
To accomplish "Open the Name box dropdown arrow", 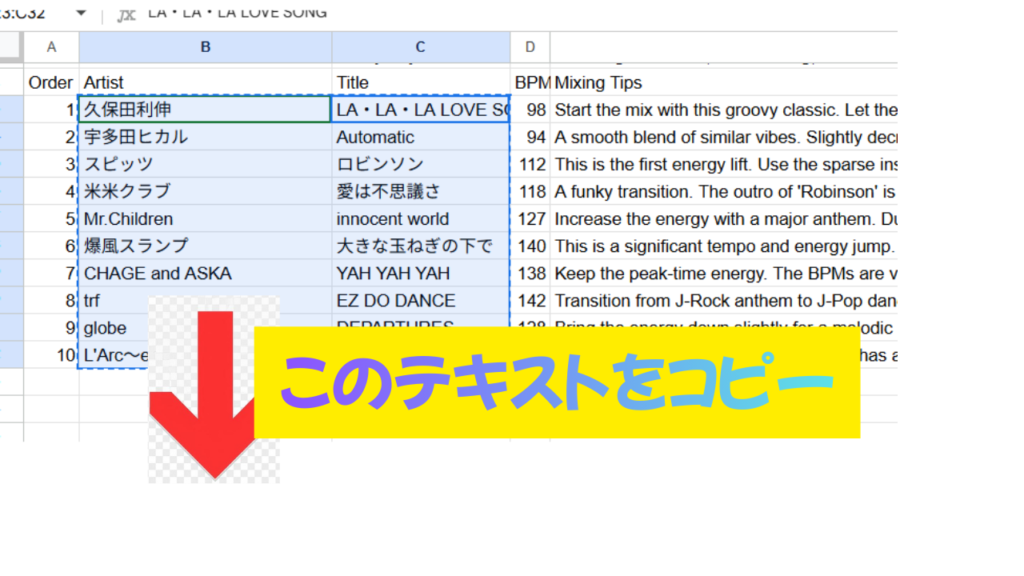I will 80,14.
